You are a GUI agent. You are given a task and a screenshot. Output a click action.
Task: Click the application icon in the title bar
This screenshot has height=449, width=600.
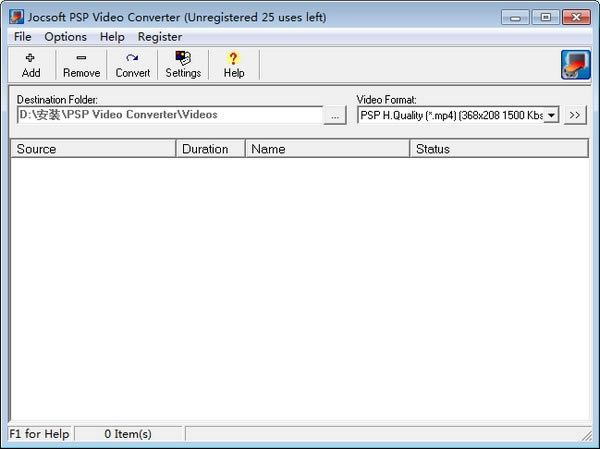pos(16,17)
